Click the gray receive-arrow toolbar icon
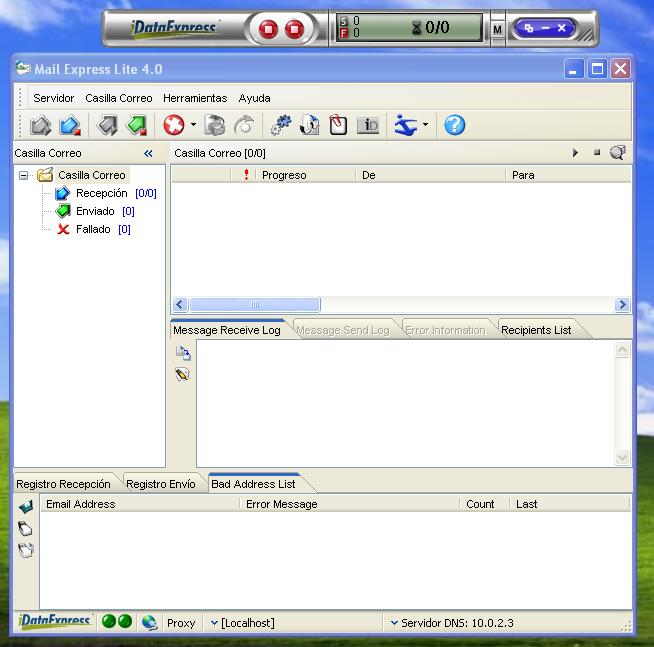Screen dimensions: 654x647 40,126
